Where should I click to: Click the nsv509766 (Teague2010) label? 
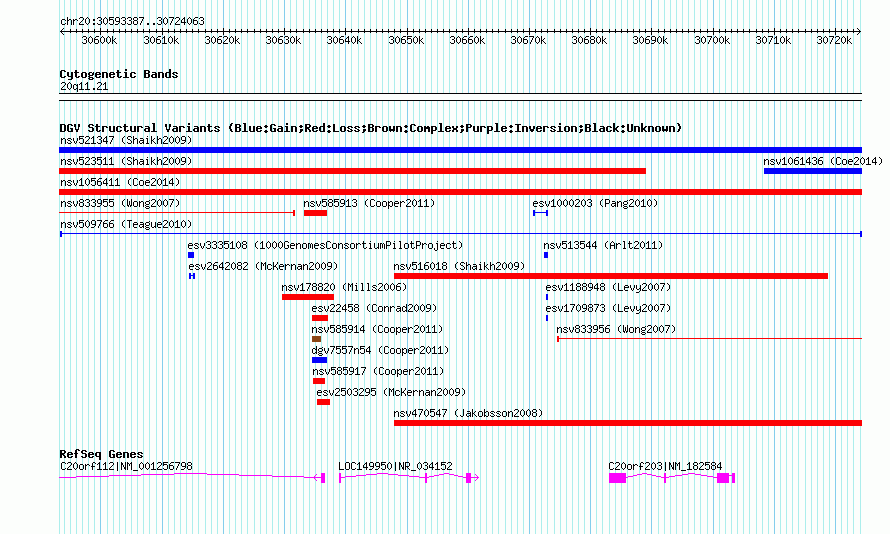pos(126,224)
